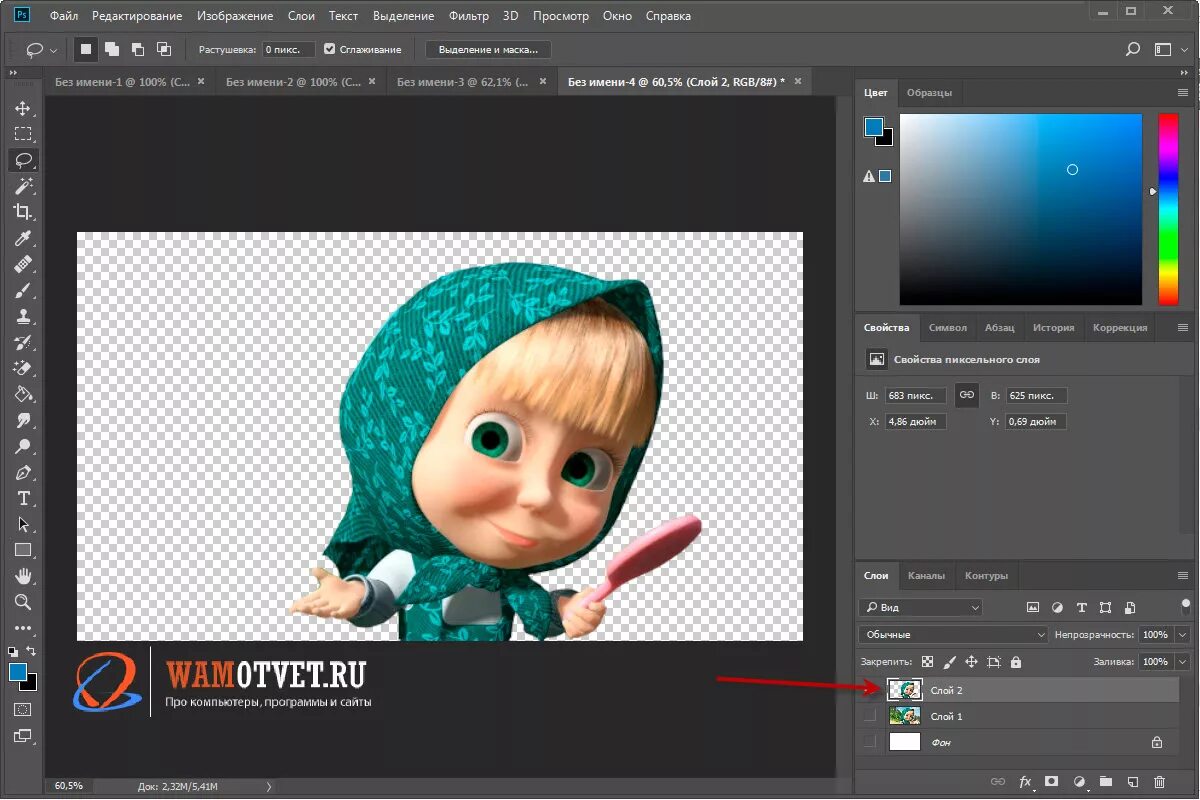
Task: Toggle the lock all padlock icon
Action: pyautogui.click(x=1016, y=662)
